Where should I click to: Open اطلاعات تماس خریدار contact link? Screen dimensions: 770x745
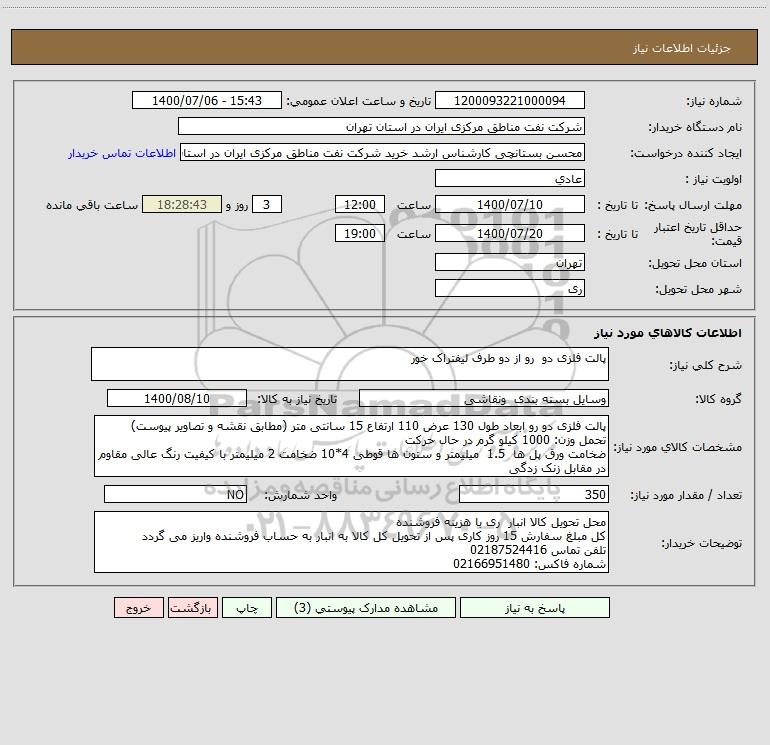[122, 153]
